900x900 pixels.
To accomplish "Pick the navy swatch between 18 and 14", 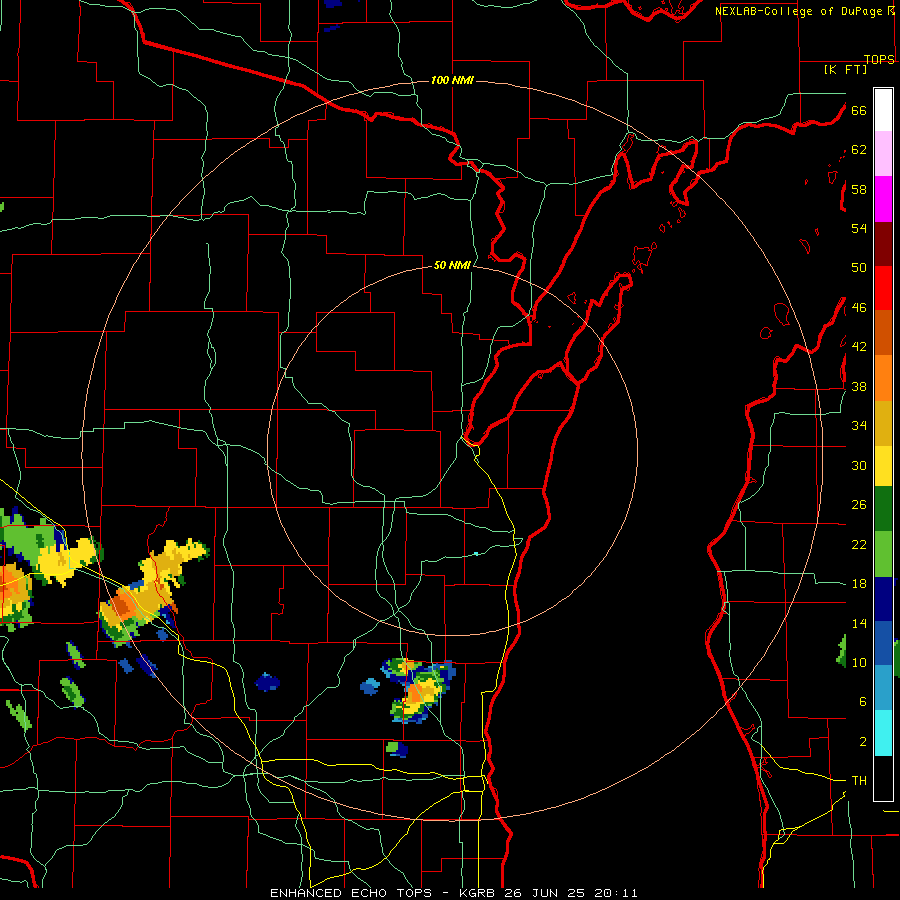I will coord(883,599).
